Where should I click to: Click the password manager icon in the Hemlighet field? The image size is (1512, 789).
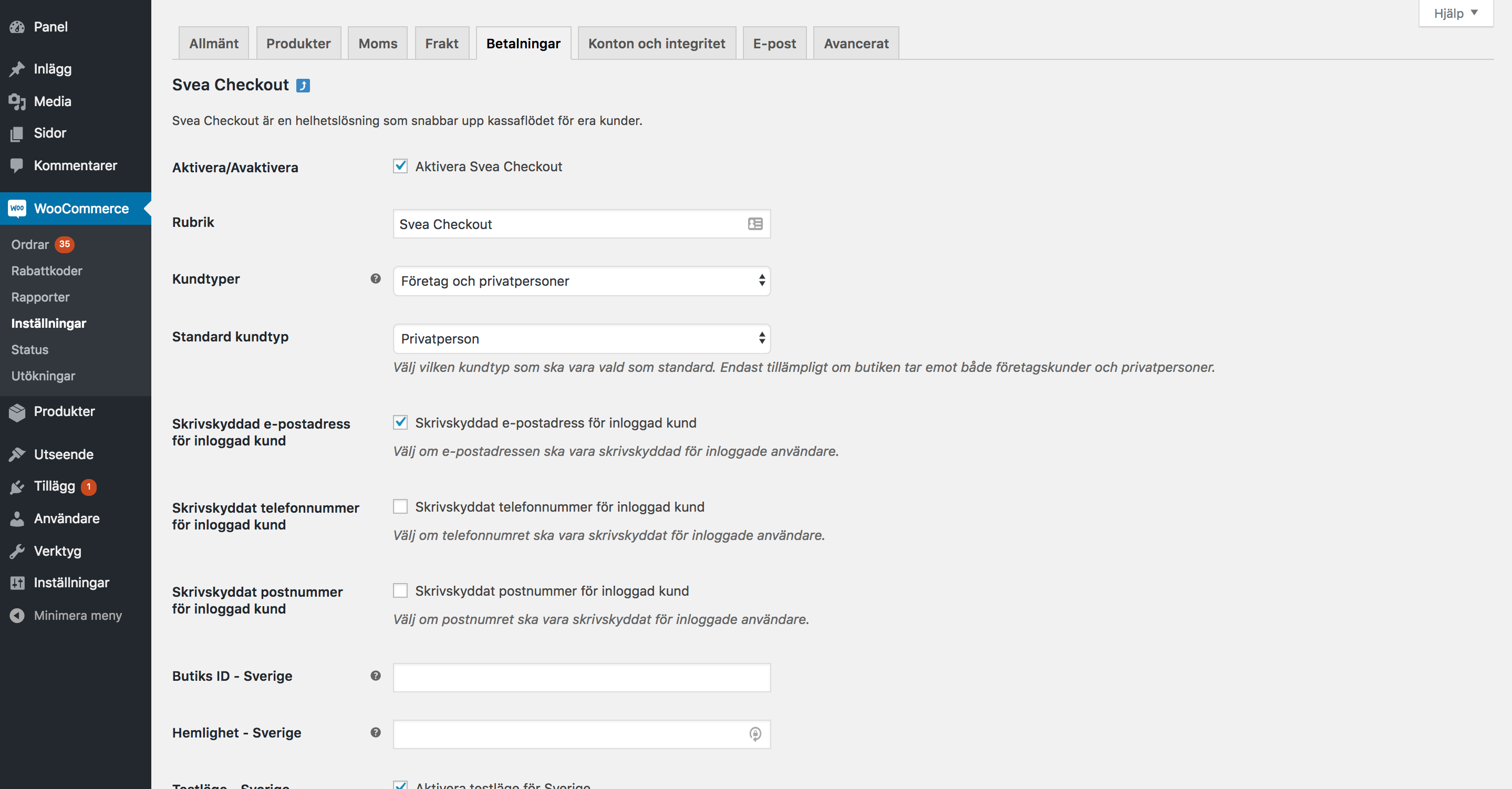coord(755,734)
